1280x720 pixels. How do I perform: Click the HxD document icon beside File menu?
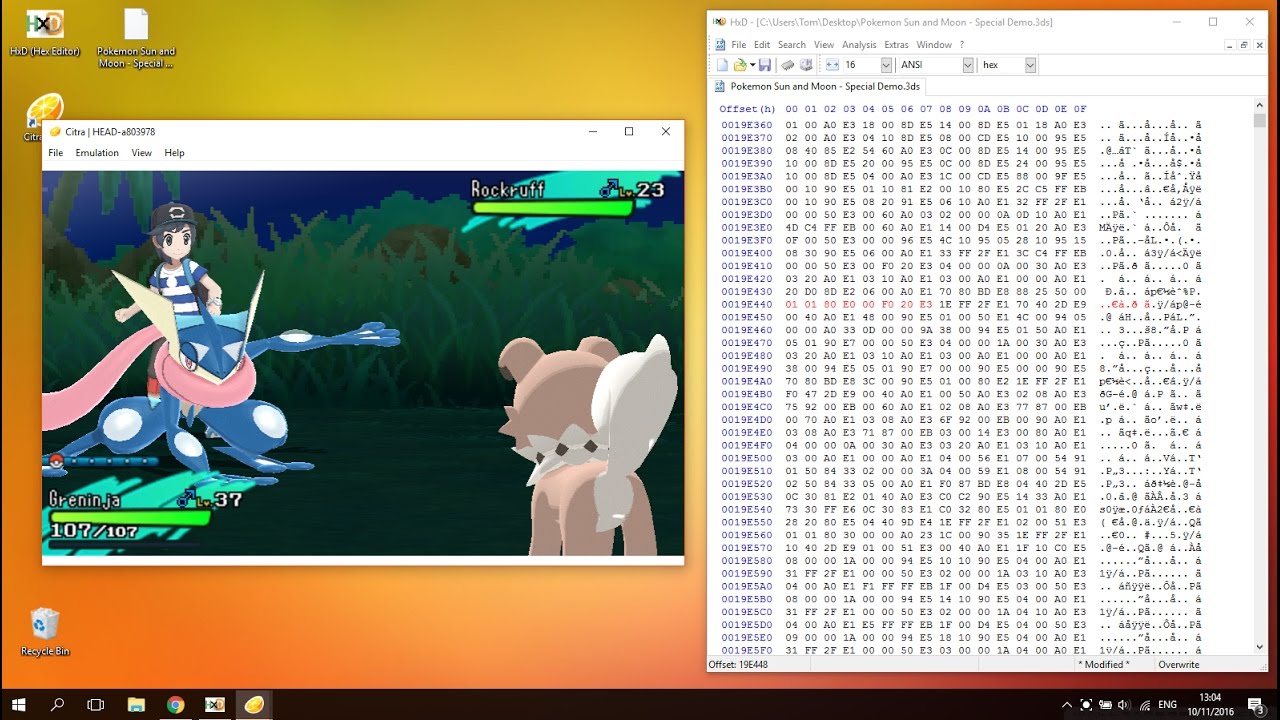[x=719, y=45]
